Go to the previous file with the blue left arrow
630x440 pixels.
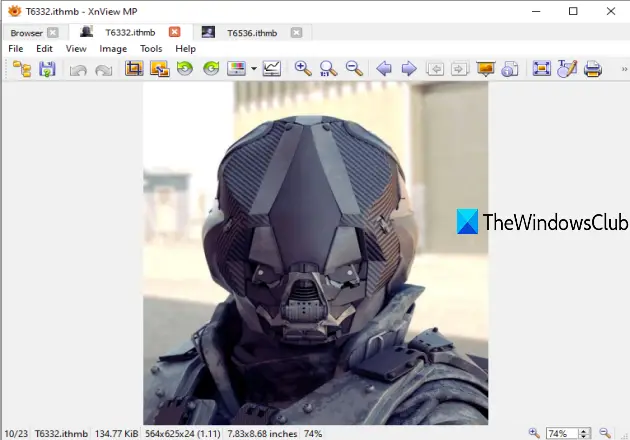tap(384, 69)
